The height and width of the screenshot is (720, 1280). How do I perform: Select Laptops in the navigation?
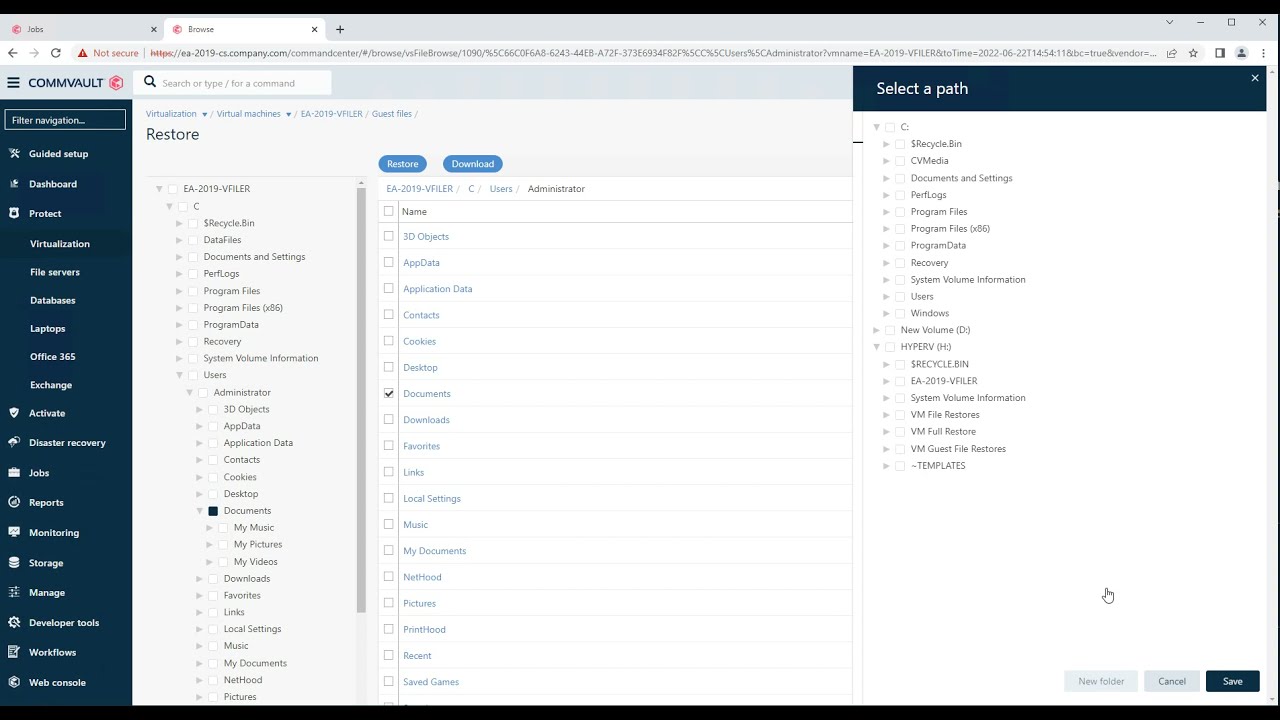[x=48, y=328]
